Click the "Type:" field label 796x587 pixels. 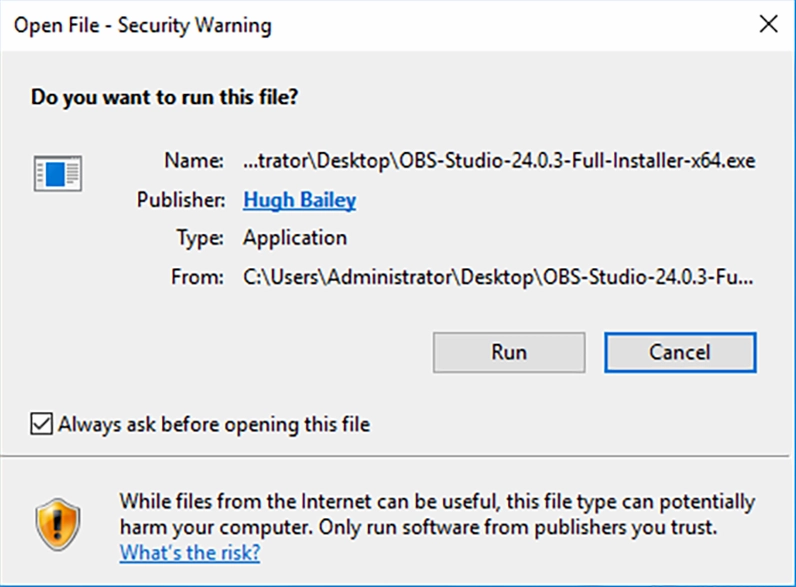coord(199,238)
